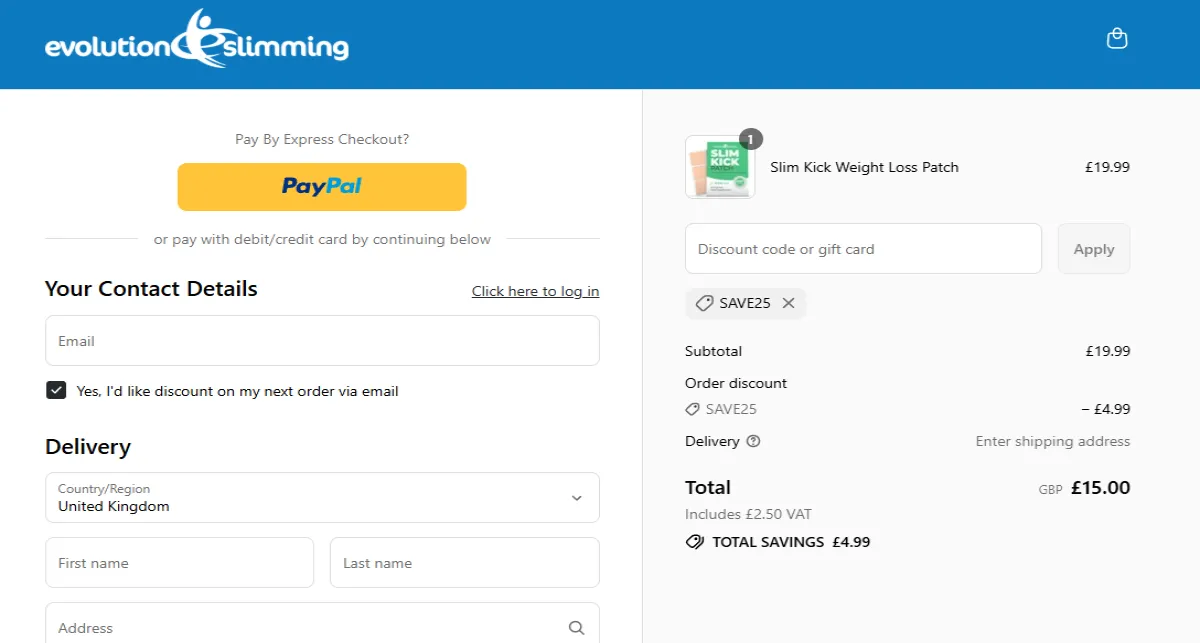Click the Country/Region chevron arrow
Viewport: 1200px width, 643px height.
click(x=576, y=497)
